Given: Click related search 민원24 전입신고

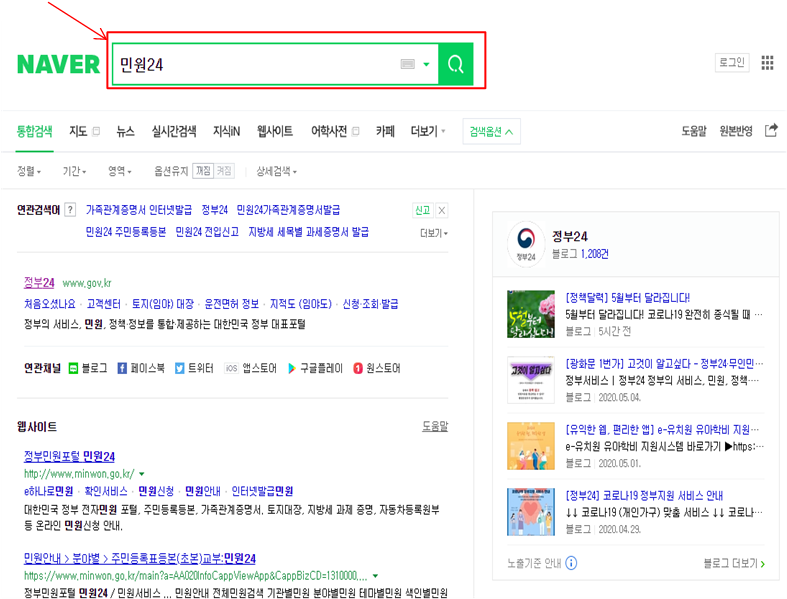Looking at the screenshot, I should pyautogui.click(x=207, y=232).
